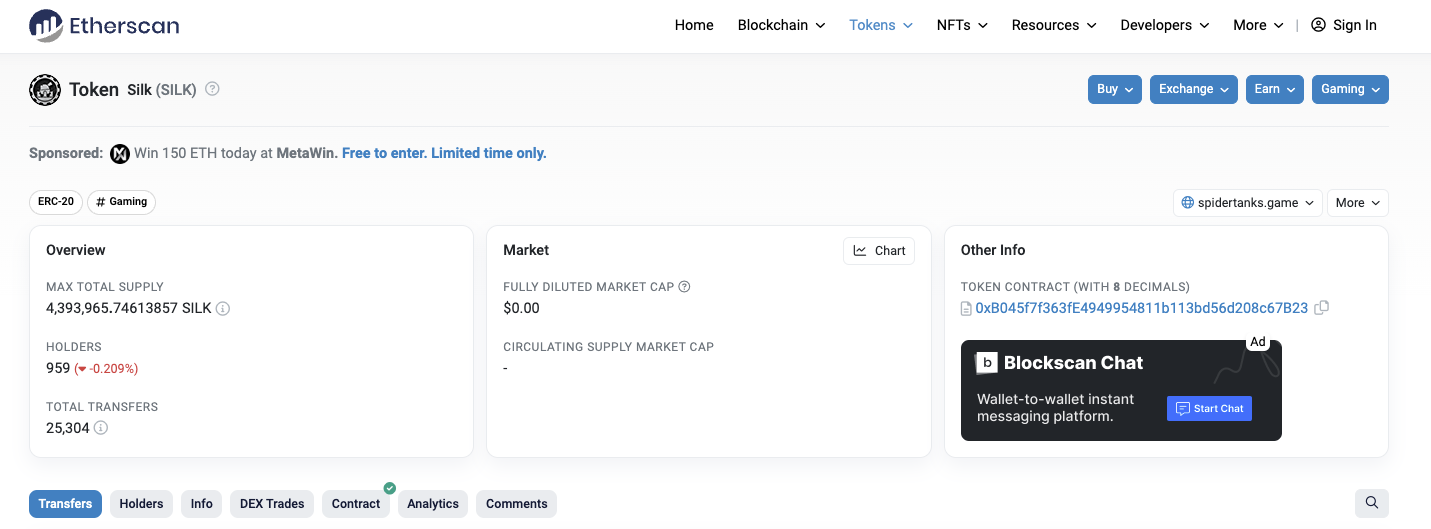Open the Blockchain dropdown menu
This screenshot has width=1431, height=529.
coord(781,25)
